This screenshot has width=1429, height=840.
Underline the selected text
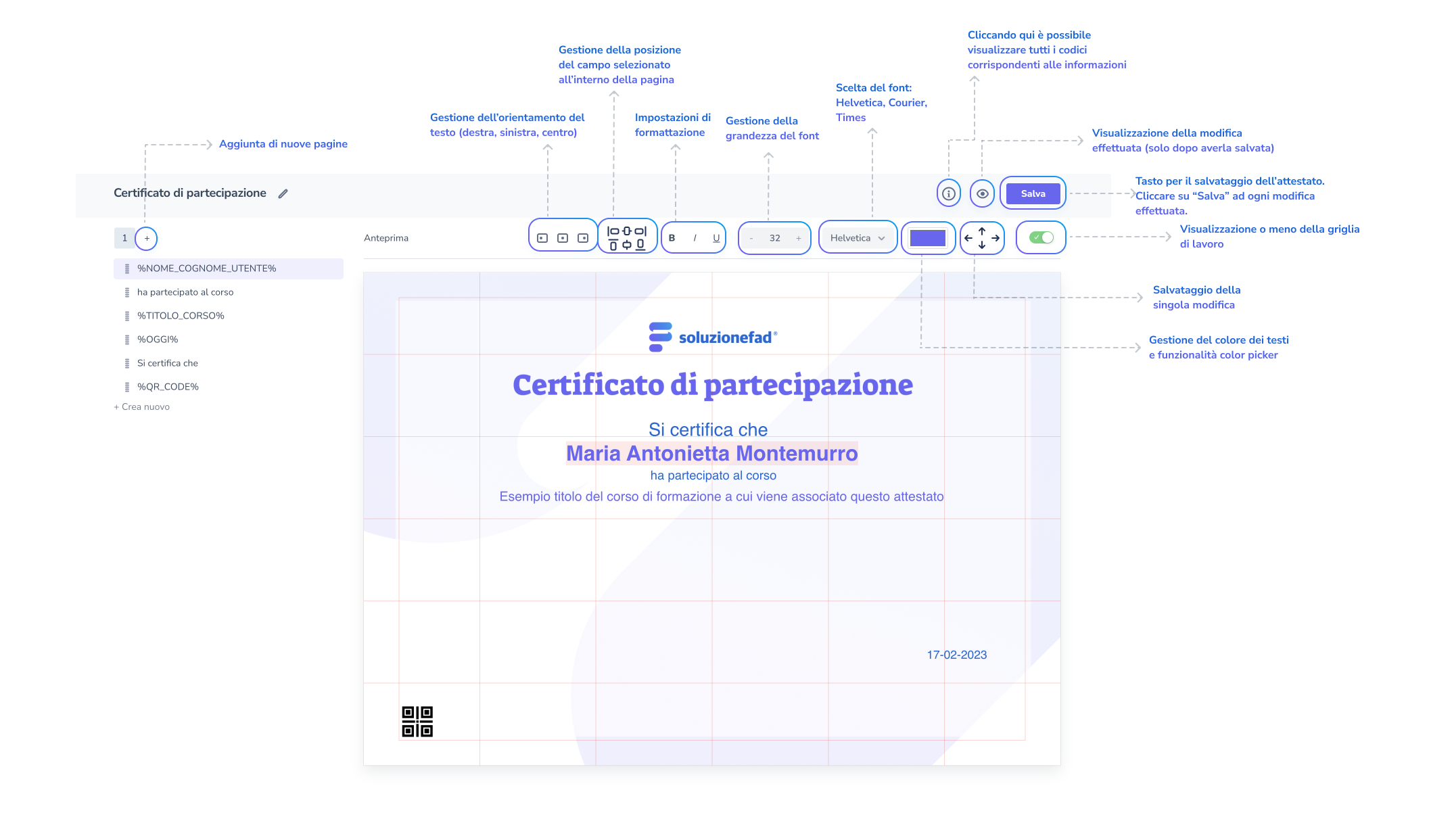pos(716,238)
